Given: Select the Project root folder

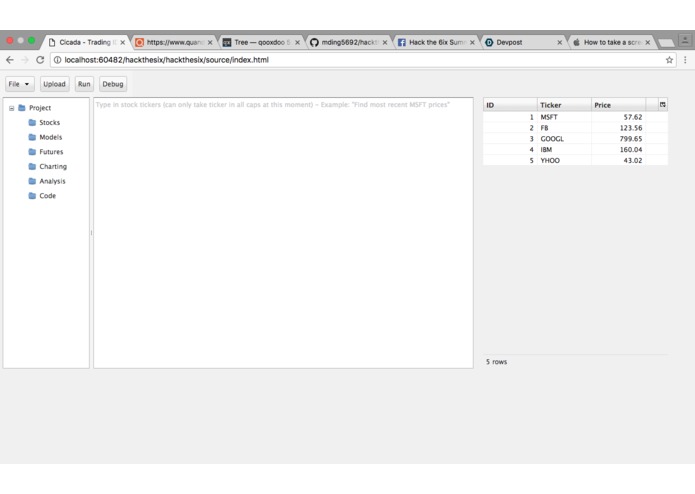Looking at the screenshot, I should (x=40, y=108).
